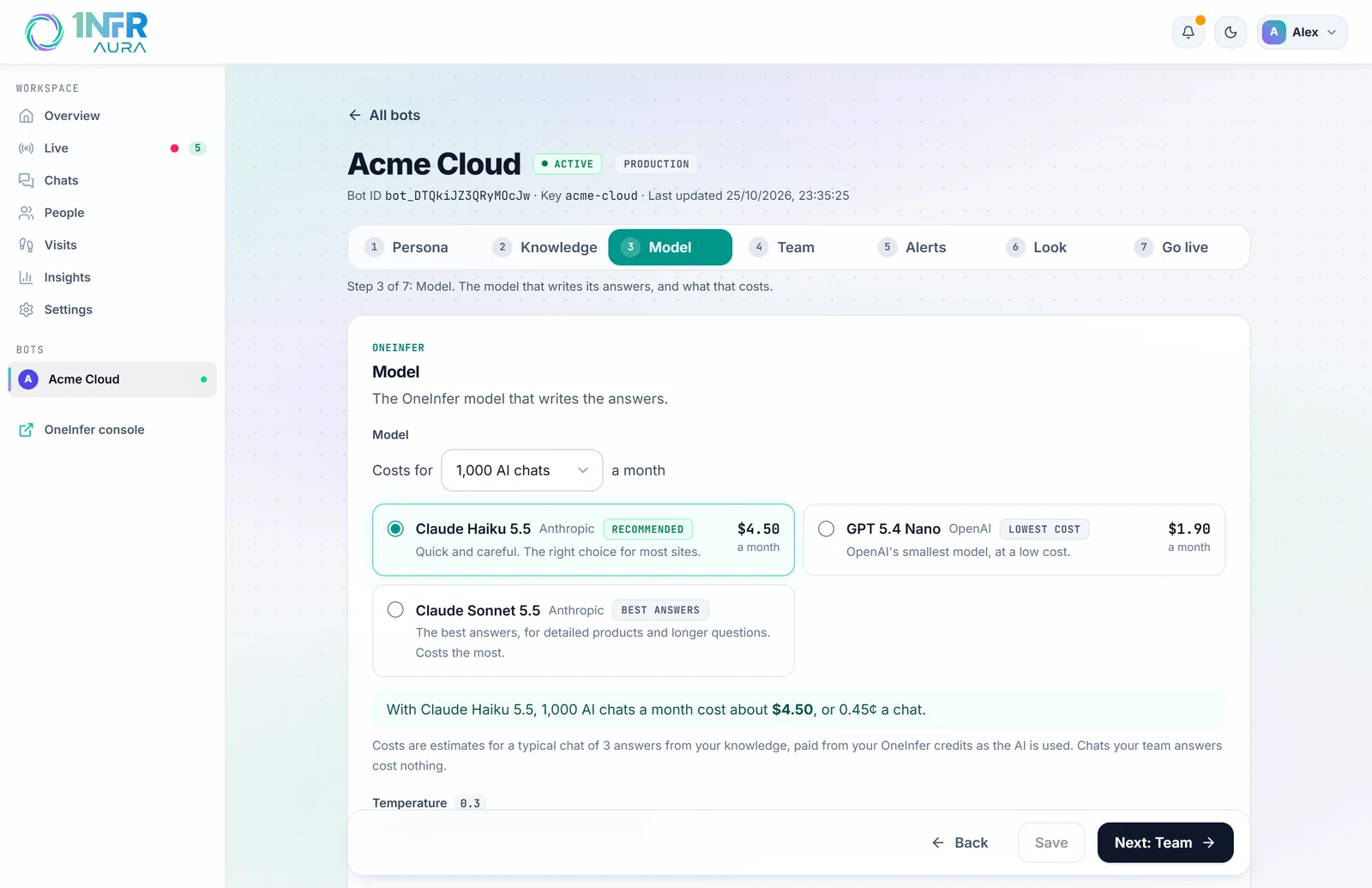Click the ACTIVE status badge
Screen dimensions: 1372x888
tap(568, 164)
